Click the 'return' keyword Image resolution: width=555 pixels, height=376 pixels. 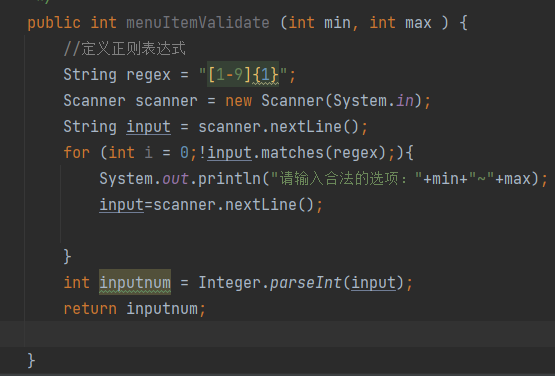pos(90,309)
